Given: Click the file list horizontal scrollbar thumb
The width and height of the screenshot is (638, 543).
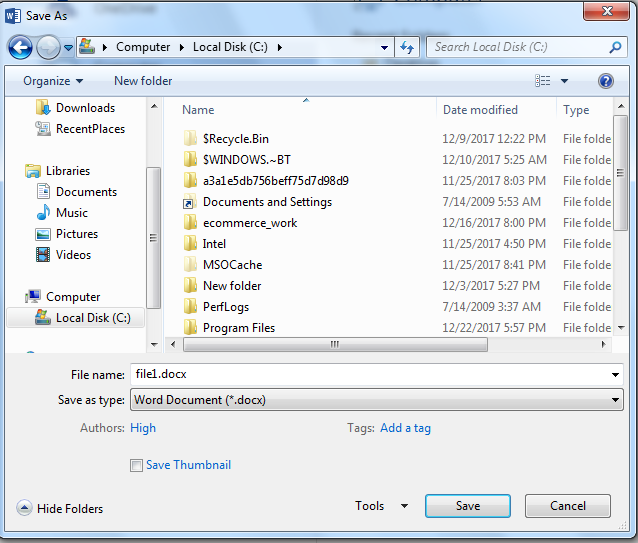Looking at the screenshot, I should point(335,345).
